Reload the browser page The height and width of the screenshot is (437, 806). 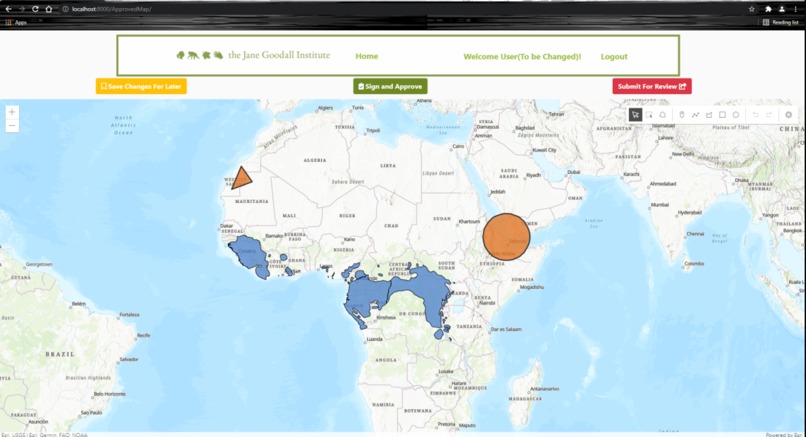[35, 9]
